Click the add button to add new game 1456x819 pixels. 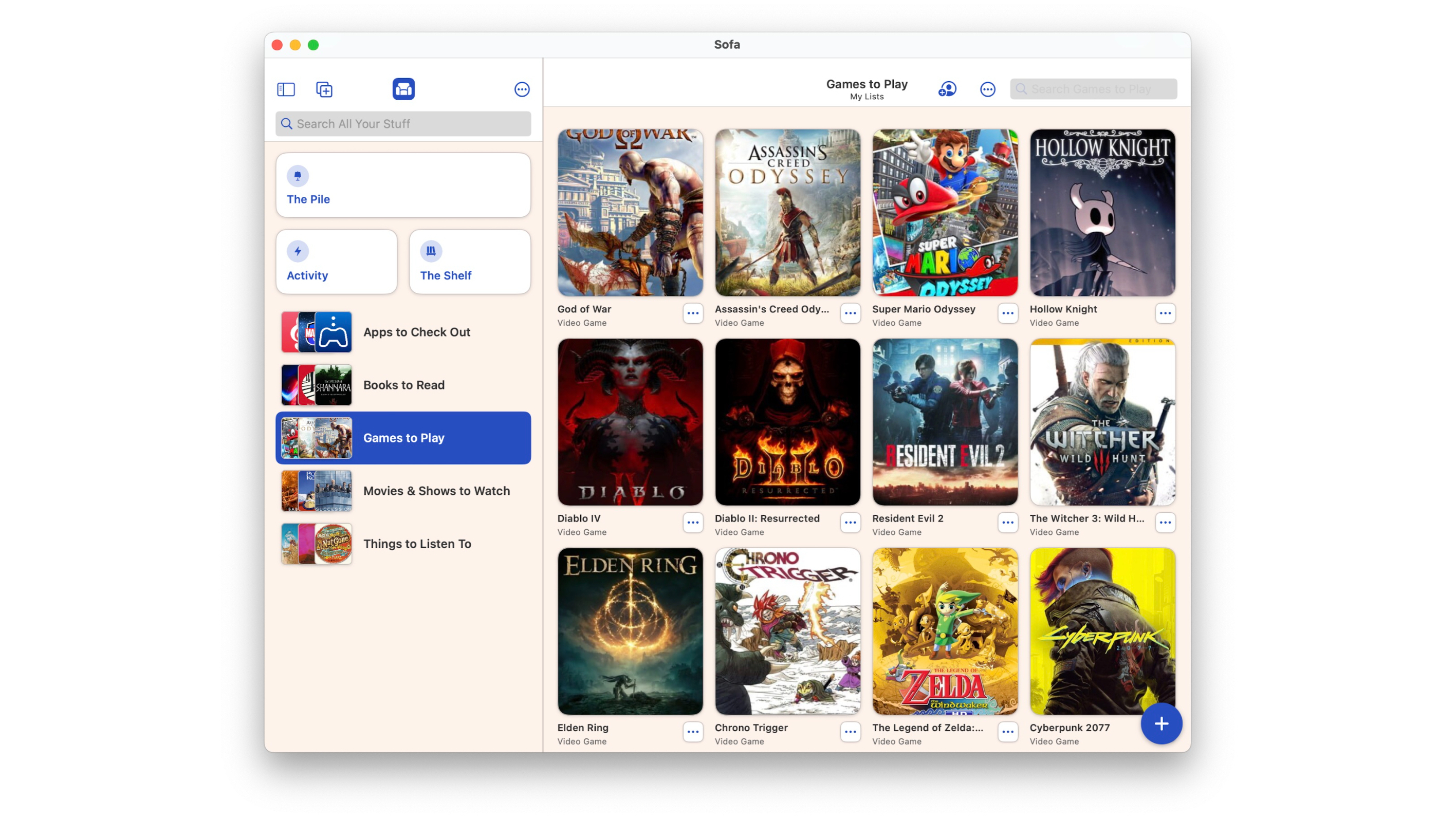[1160, 723]
